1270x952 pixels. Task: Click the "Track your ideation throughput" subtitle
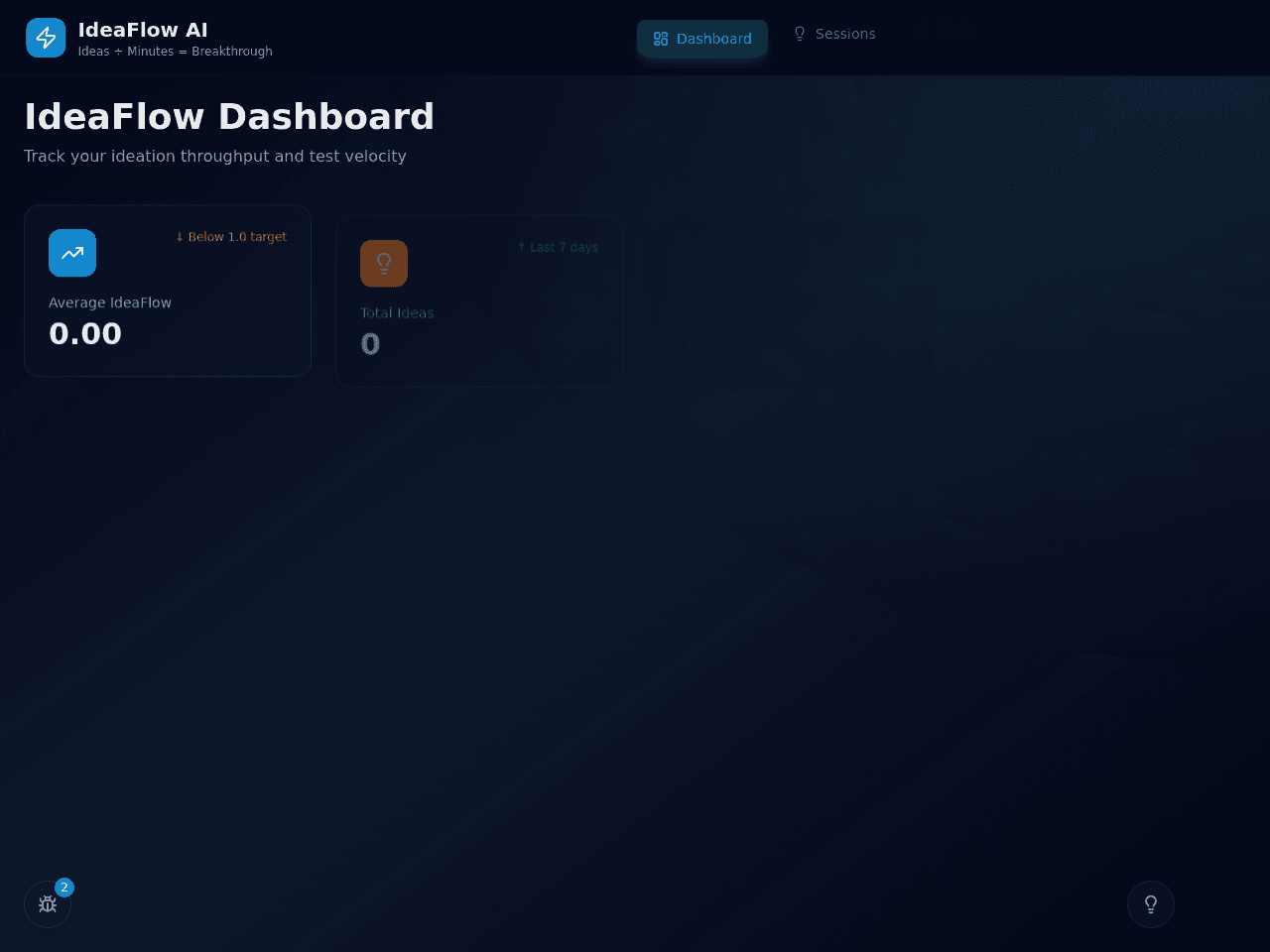coord(215,156)
